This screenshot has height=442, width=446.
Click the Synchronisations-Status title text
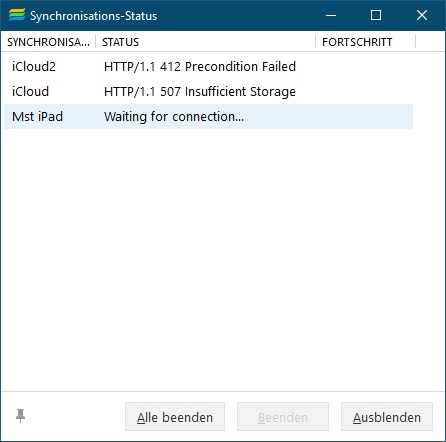click(x=93, y=16)
